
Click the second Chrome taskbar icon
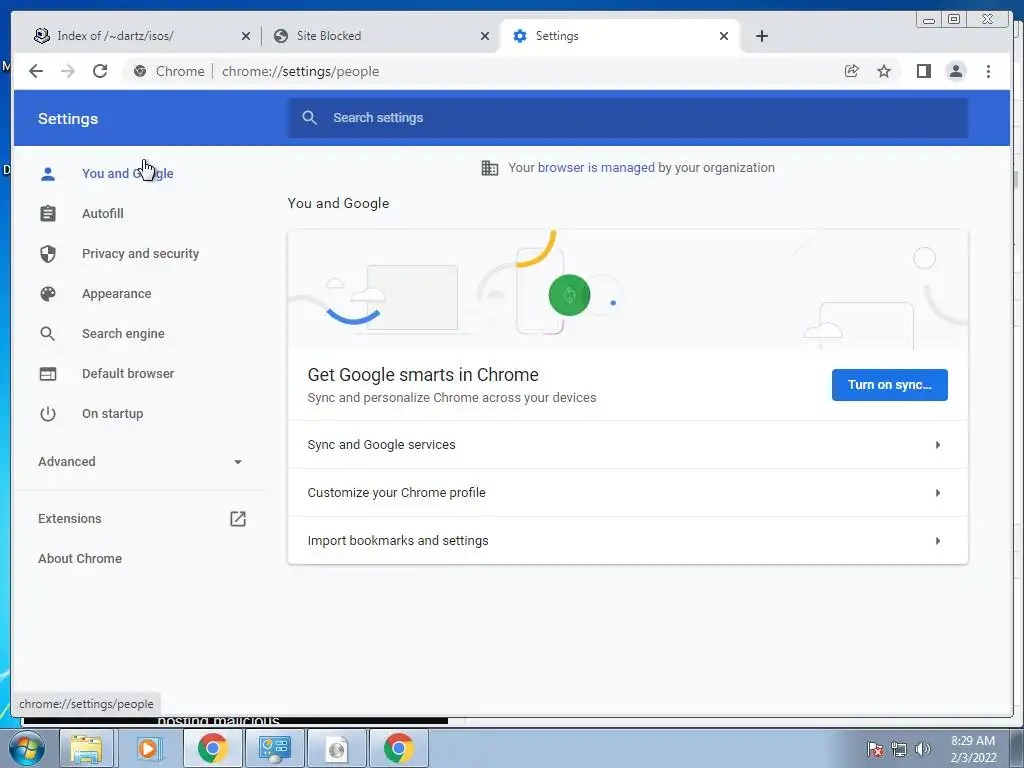[398, 748]
